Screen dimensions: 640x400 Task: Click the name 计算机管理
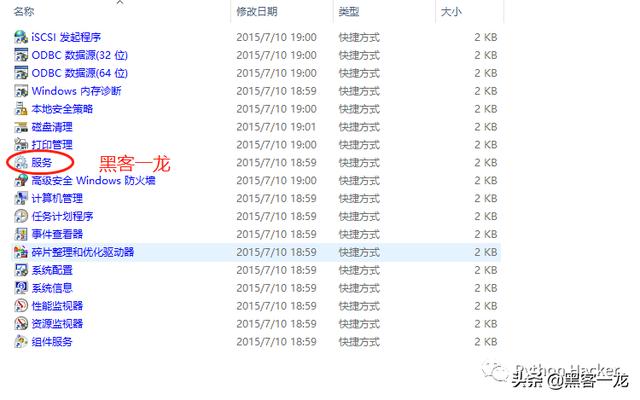[x=57, y=198]
